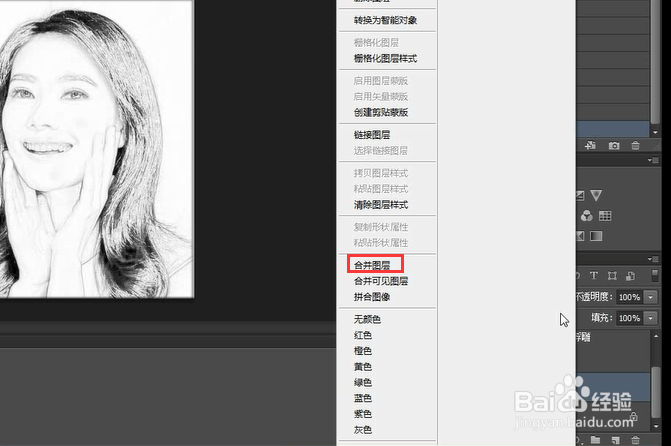The width and height of the screenshot is (671, 446).
Task: Create new document from current history state
Action: coord(591,146)
